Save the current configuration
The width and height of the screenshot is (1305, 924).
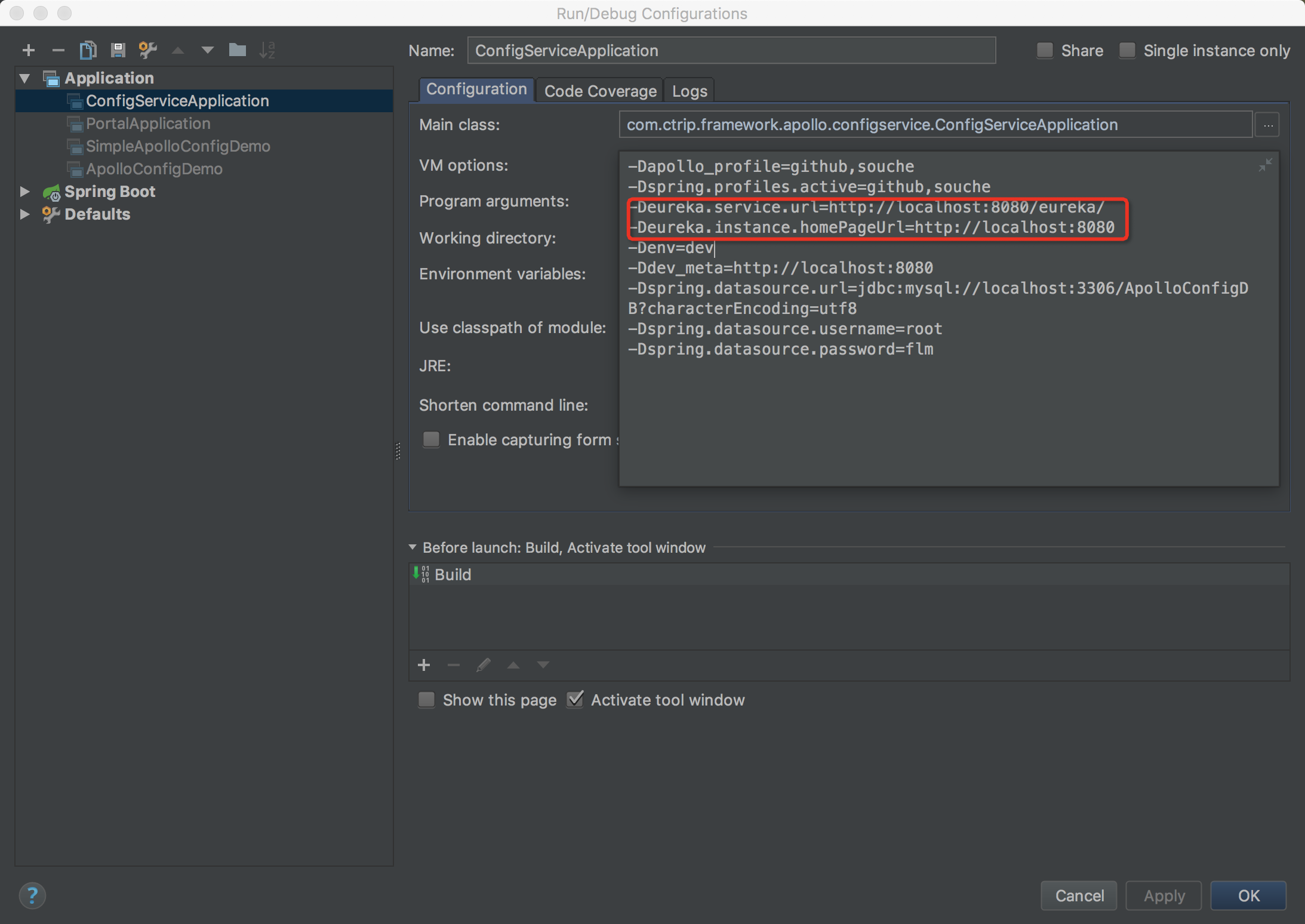point(118,50)
